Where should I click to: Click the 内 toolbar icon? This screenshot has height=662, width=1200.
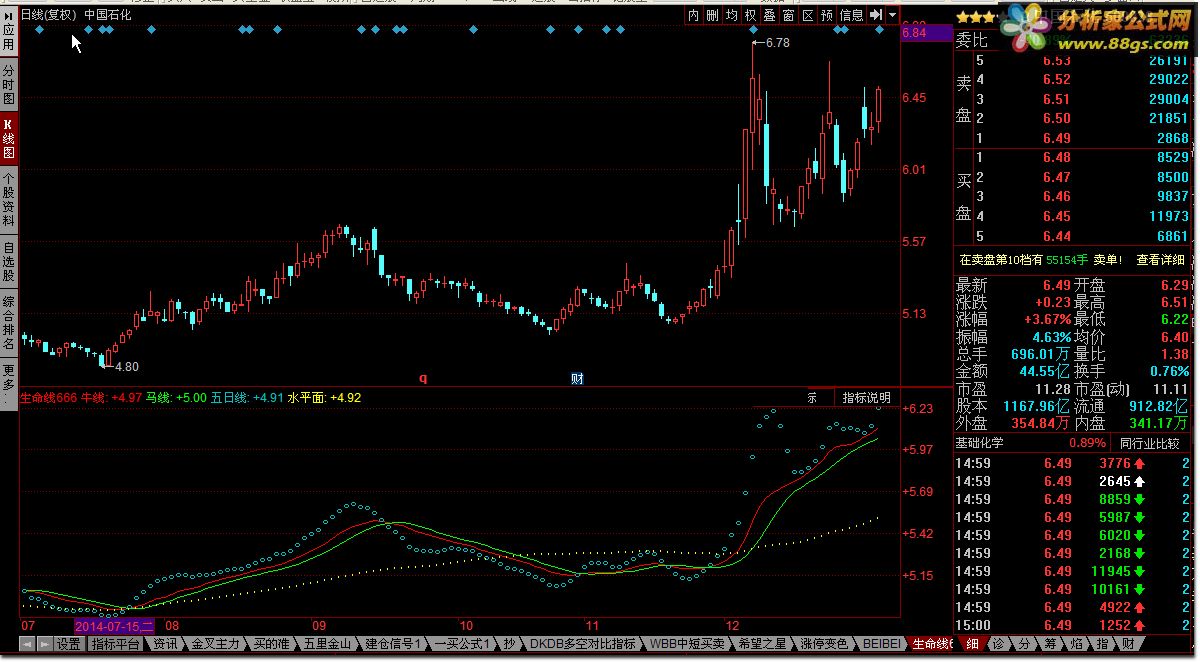click(694, 15)
